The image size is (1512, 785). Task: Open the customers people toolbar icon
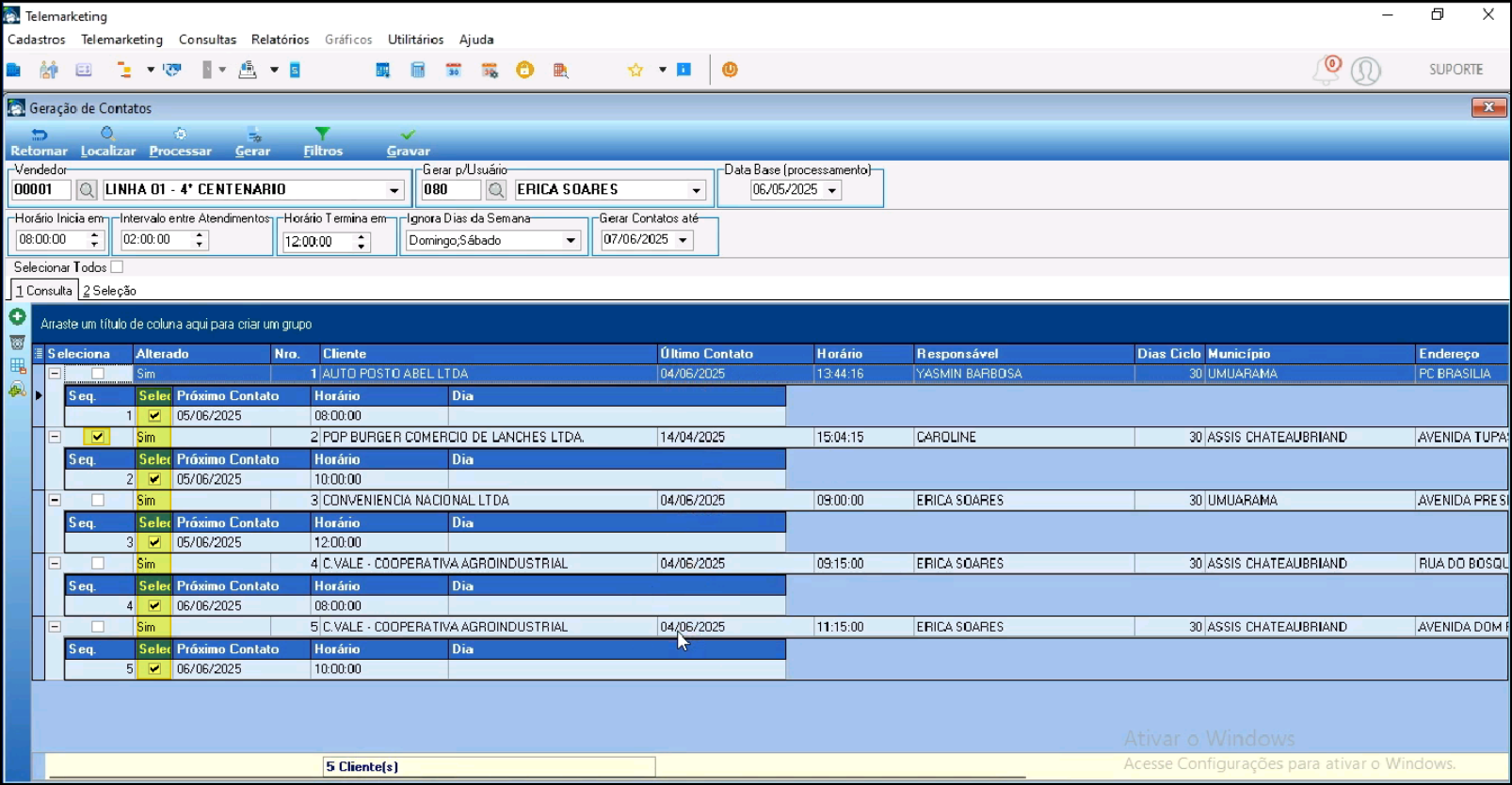[x=49, y=70]
